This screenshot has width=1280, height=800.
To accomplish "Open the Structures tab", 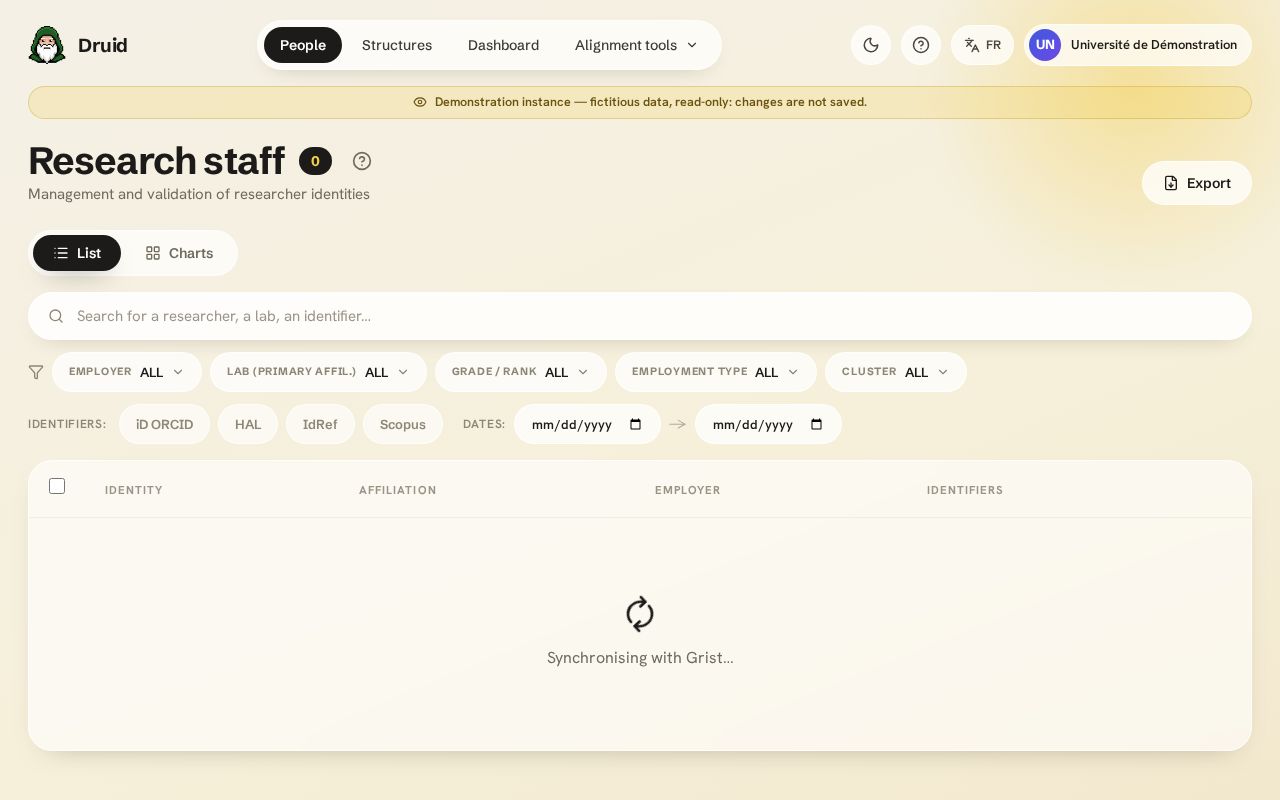I will coord(397,45).
